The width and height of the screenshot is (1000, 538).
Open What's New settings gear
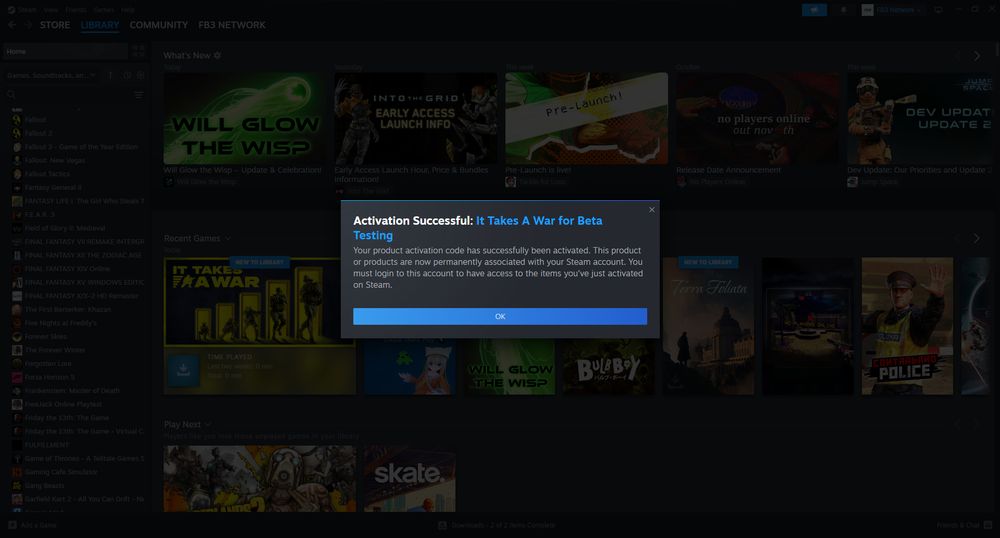pyautogui.click(x=217, y=55)
